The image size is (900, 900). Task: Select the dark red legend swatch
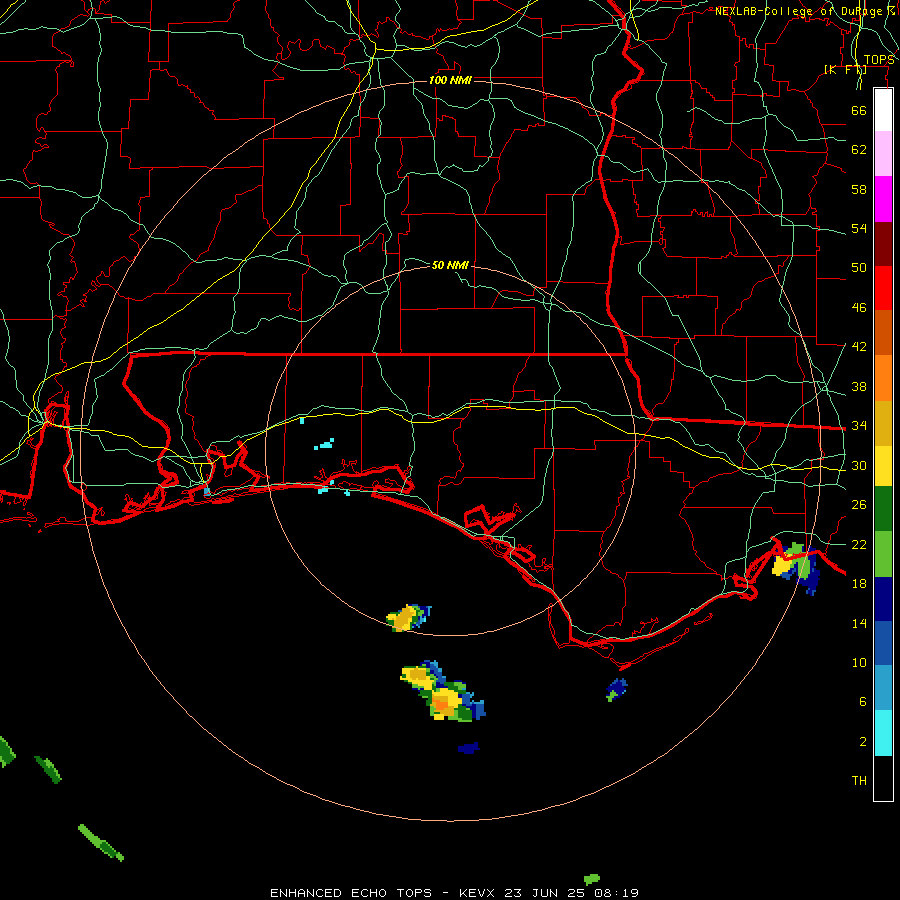(x=883, y=244)
